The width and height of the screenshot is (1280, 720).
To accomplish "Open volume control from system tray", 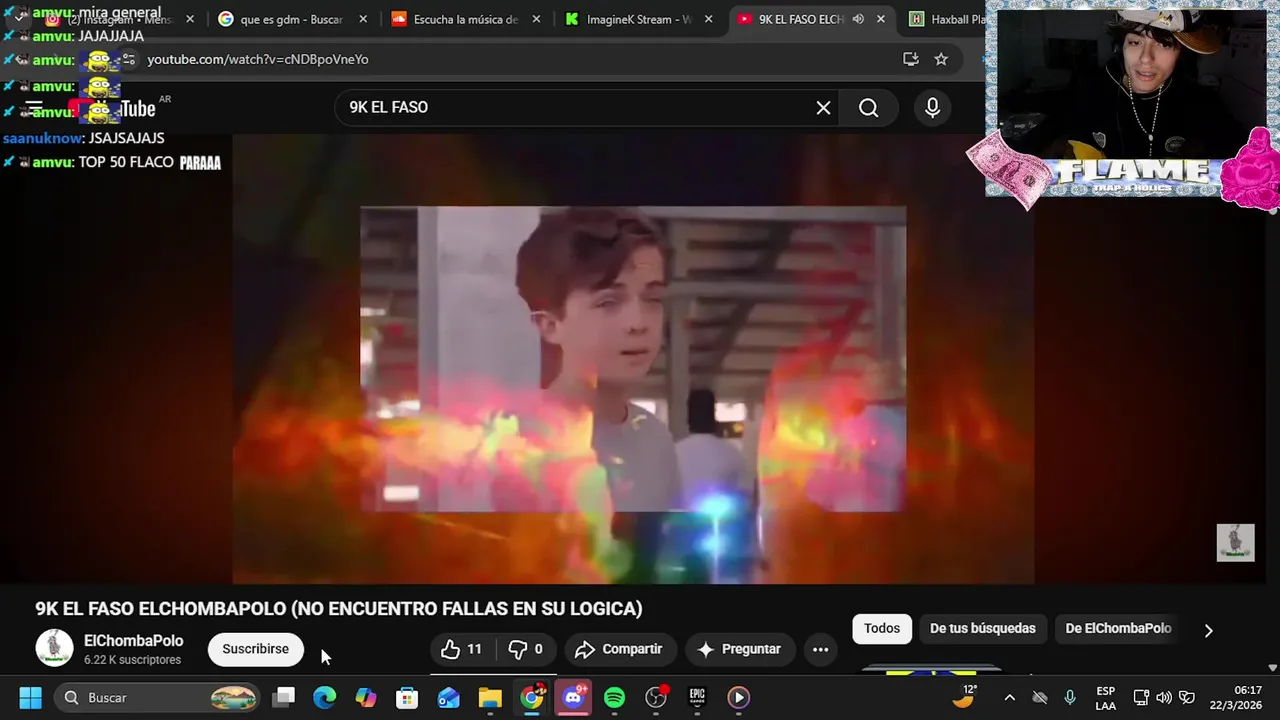I will tap(1164, 697).
